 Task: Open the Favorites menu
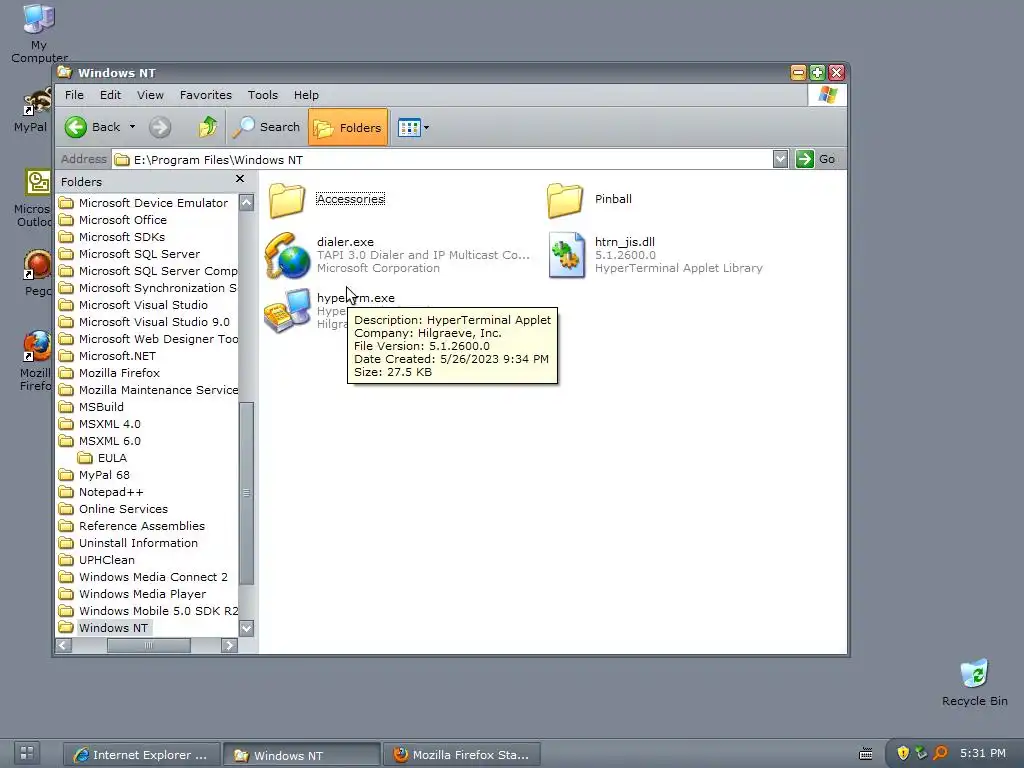click(x=206, y=95)
